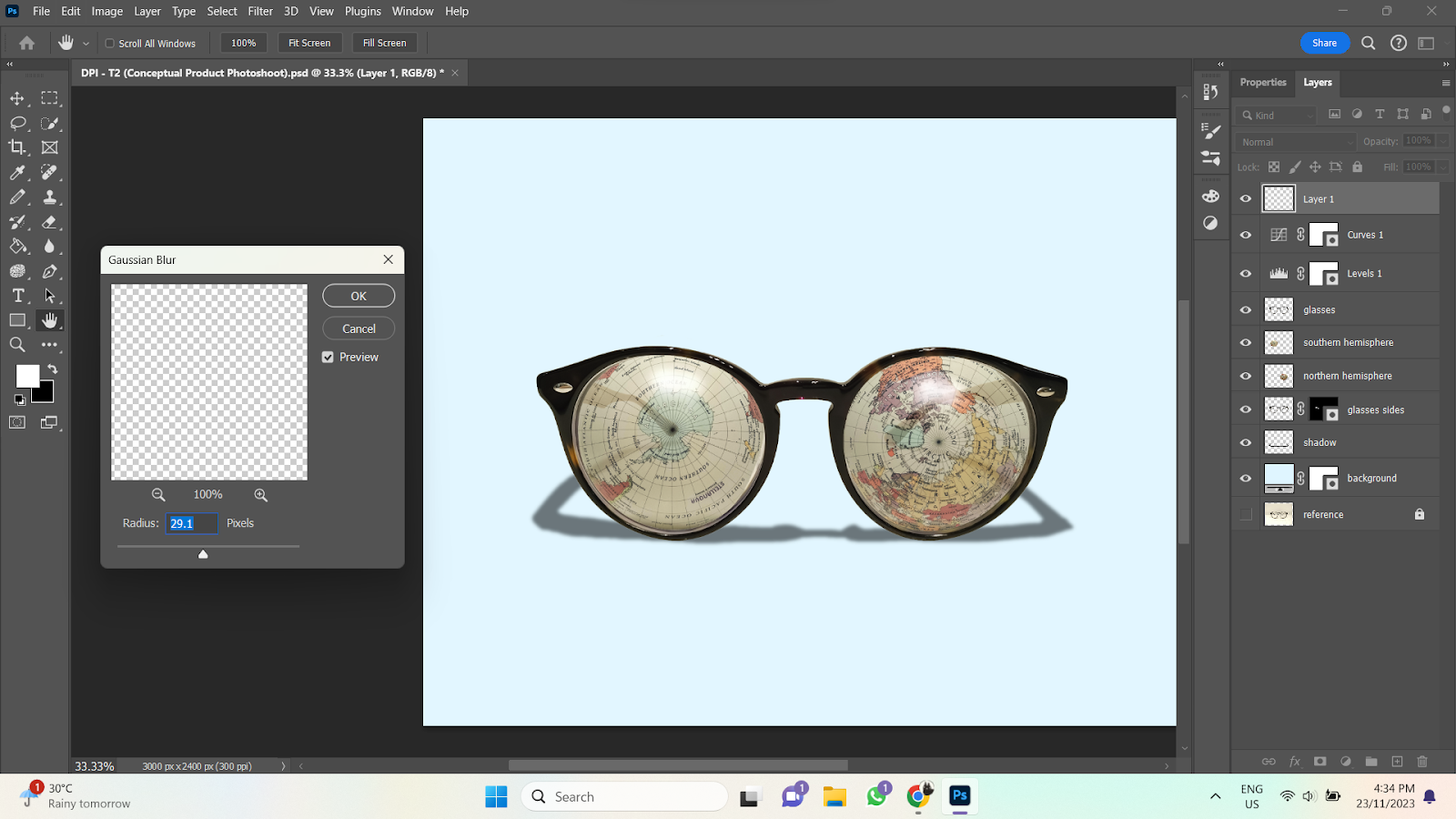Viewport: 1456px width, 819px height.
Task: Enable Scroll All Windows checkbox
Action: [x=110, y=43]
